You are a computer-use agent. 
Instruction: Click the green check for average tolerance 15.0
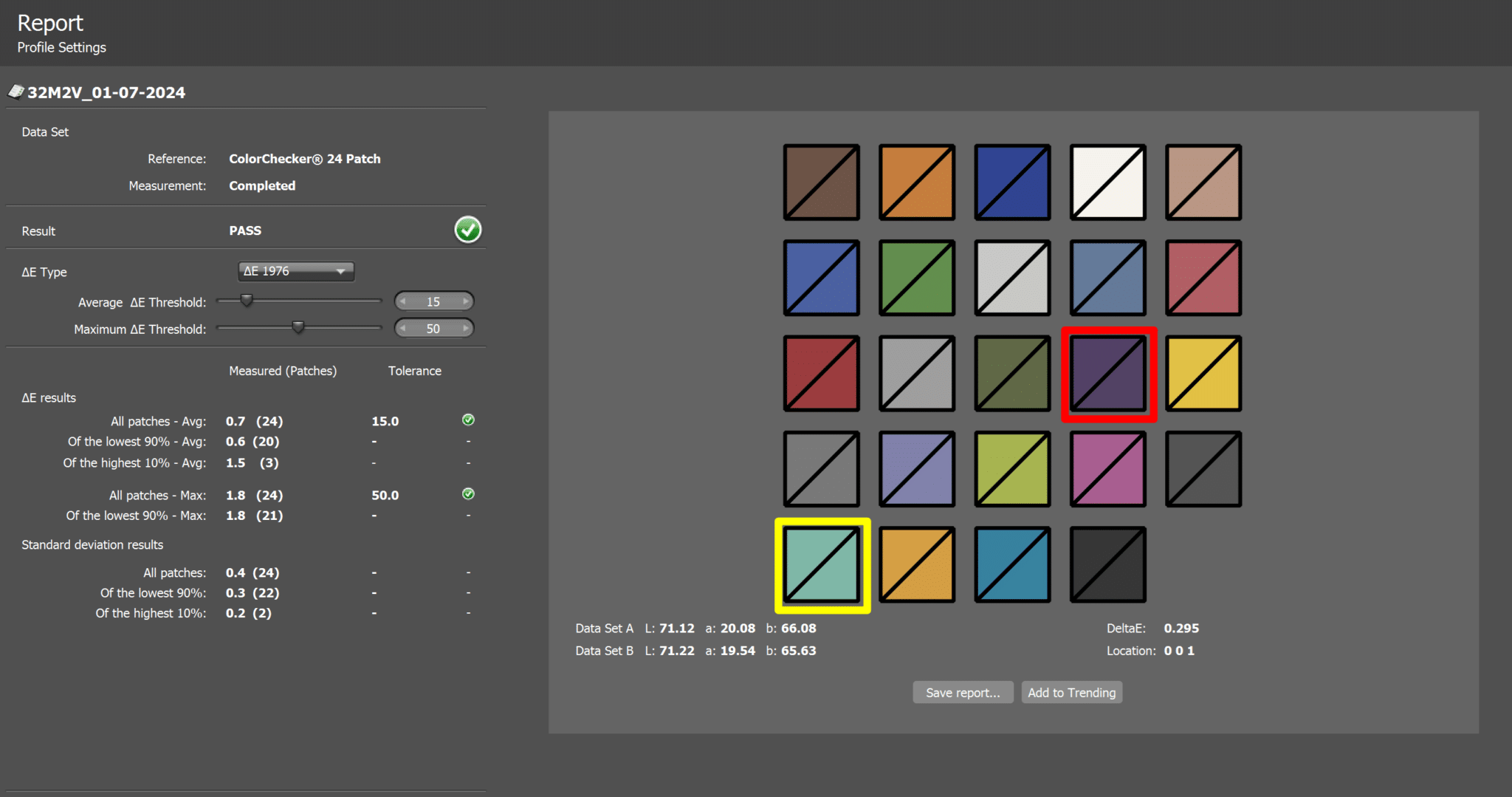coord(468,420)
